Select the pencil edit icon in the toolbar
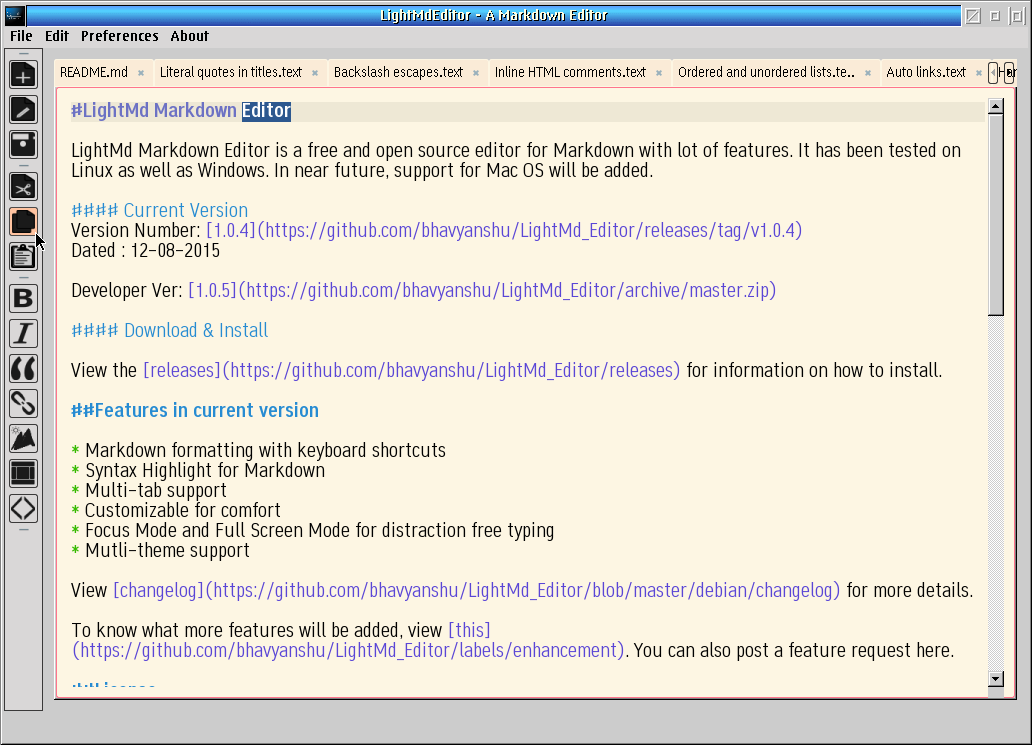 pyautogui.click(x=22, y=109)
